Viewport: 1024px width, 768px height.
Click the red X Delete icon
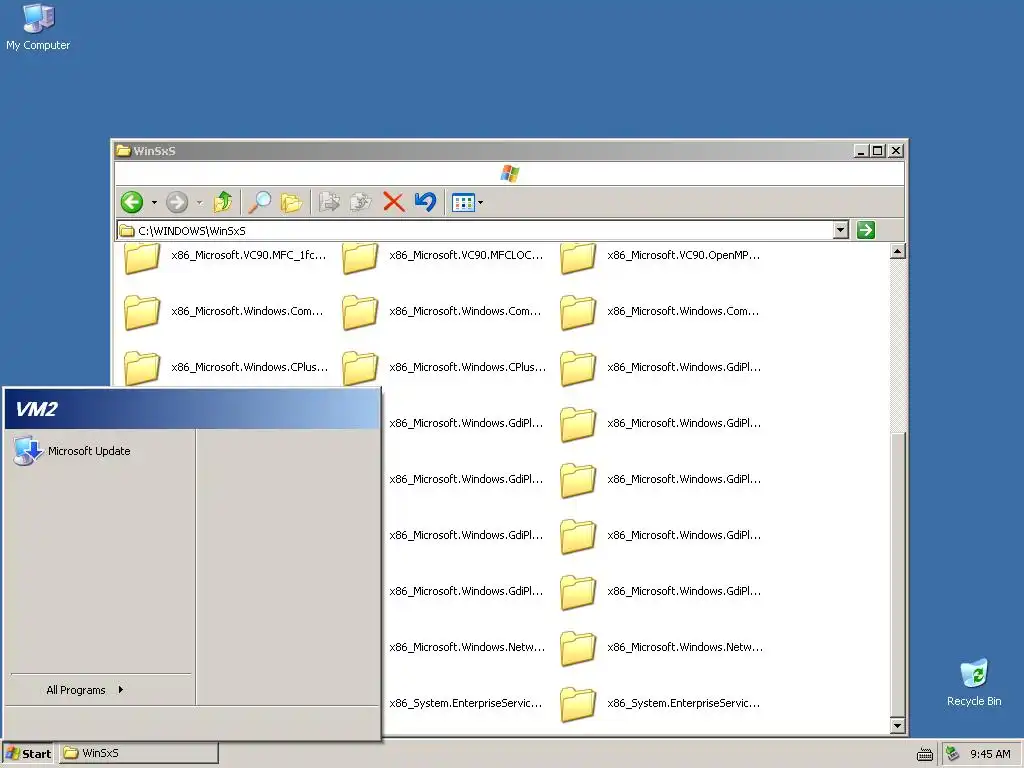click(x=394, y=202)
